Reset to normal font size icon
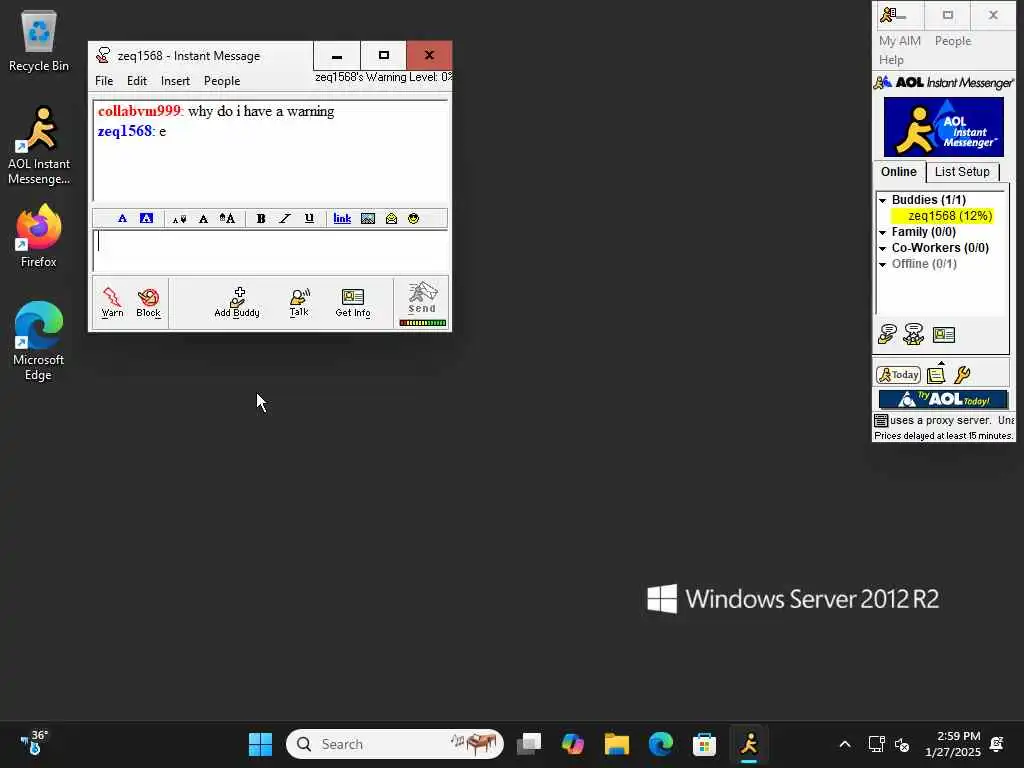This screenshot has height=768, width=1024. pyautogui.click(x=203, y=219)
